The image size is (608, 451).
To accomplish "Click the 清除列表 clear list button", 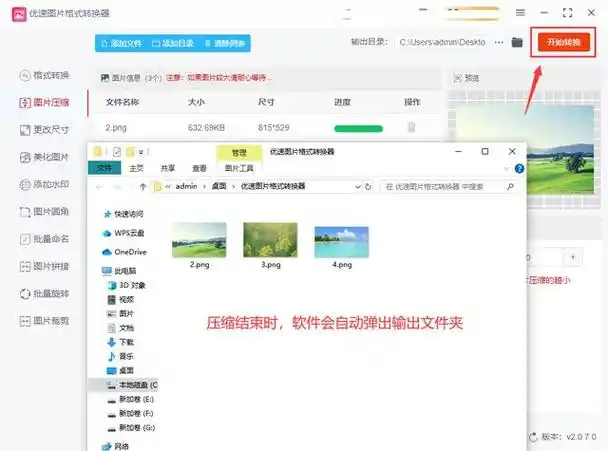I will (225, 43).
